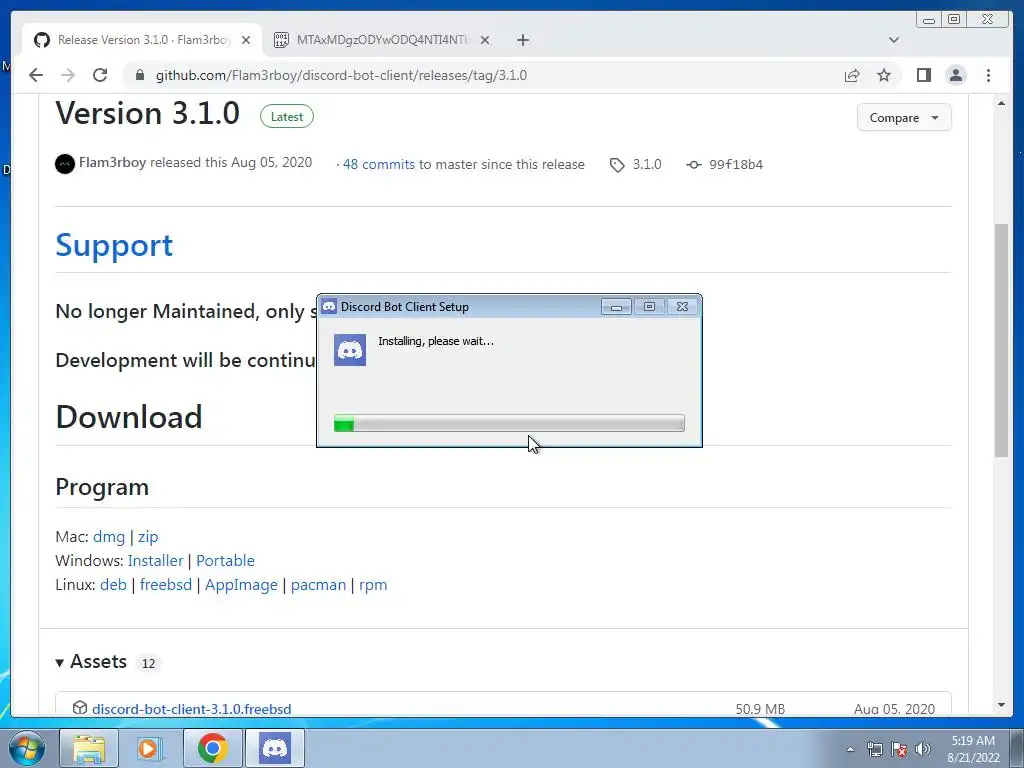The image size is (1024, 768).
Task: Share this page via the share icon
Action: (852, 75)
